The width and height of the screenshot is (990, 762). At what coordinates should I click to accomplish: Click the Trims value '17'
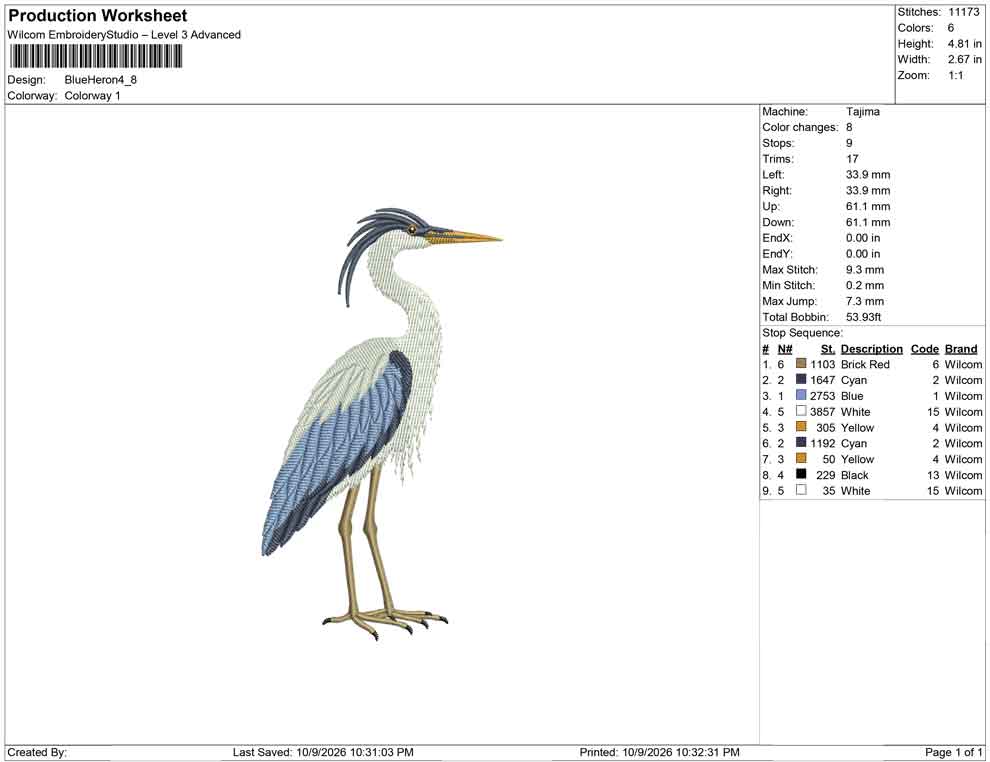[x=852, y=159]
